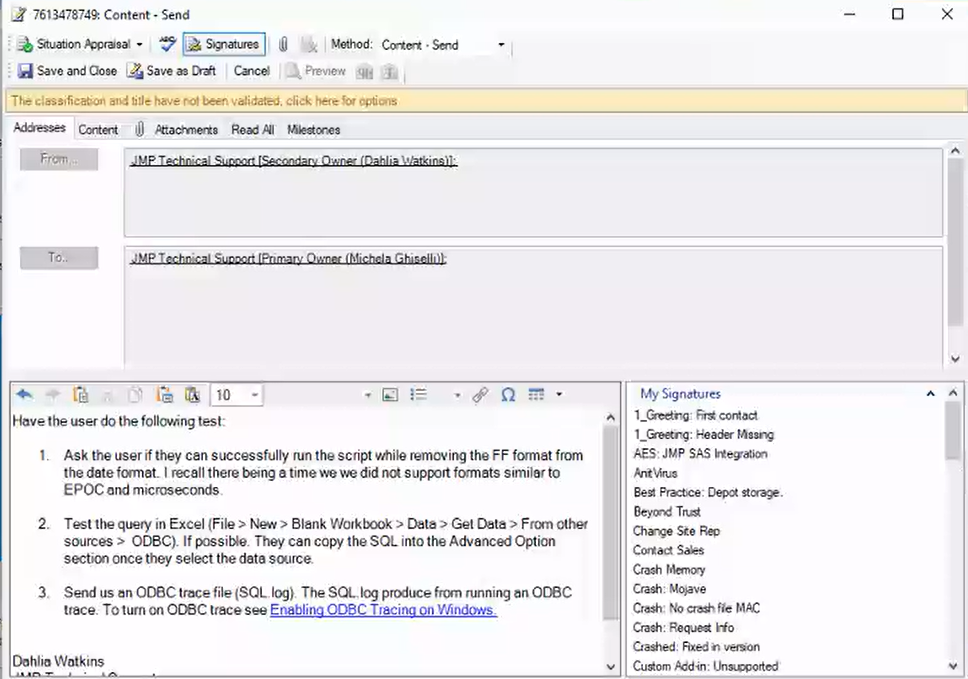The image size is (968, 679).
Task: Open the Milestones tab
Action: (313, 130)
